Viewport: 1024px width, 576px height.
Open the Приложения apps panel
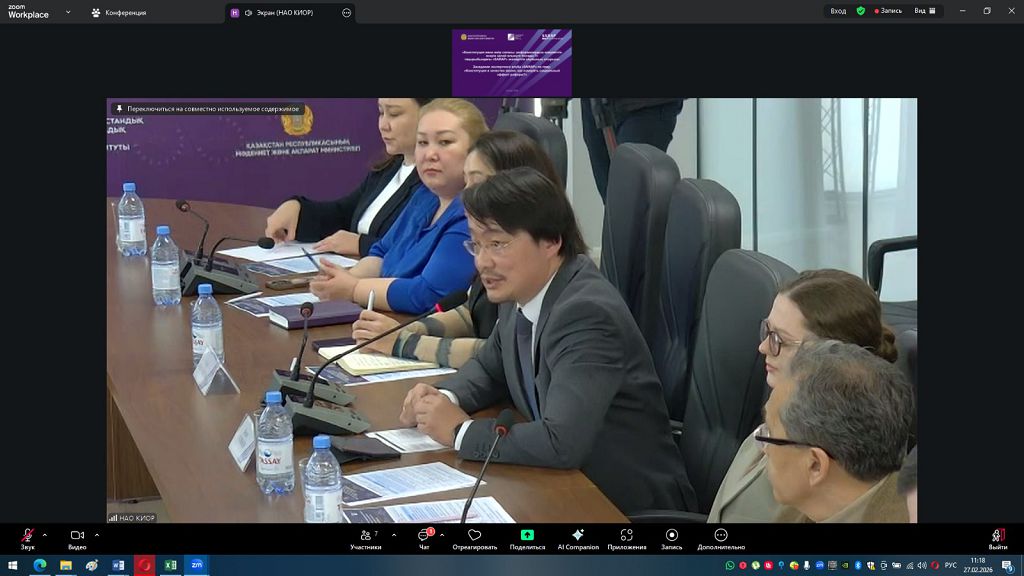[626, 537]
